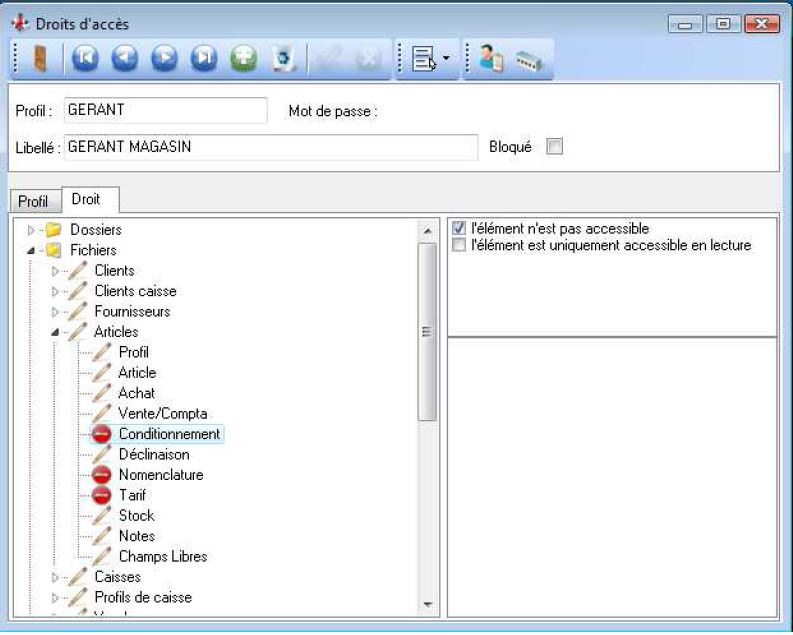Screen dimensions: 793x635
Task: Toggle the Bloqué checkbox
Action: [x=555, y=147]
